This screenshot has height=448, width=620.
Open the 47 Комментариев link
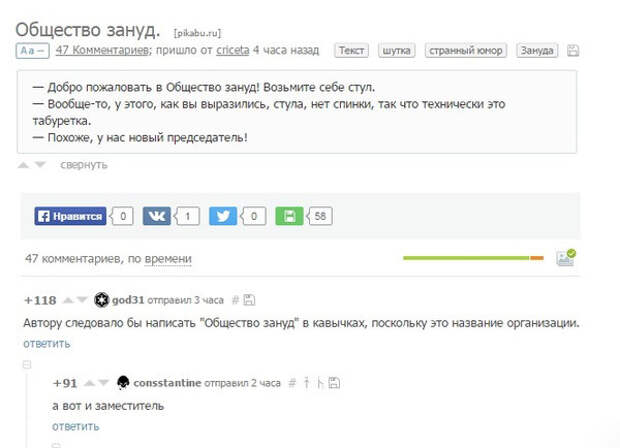pyautogui.click(x=102, y=50)
